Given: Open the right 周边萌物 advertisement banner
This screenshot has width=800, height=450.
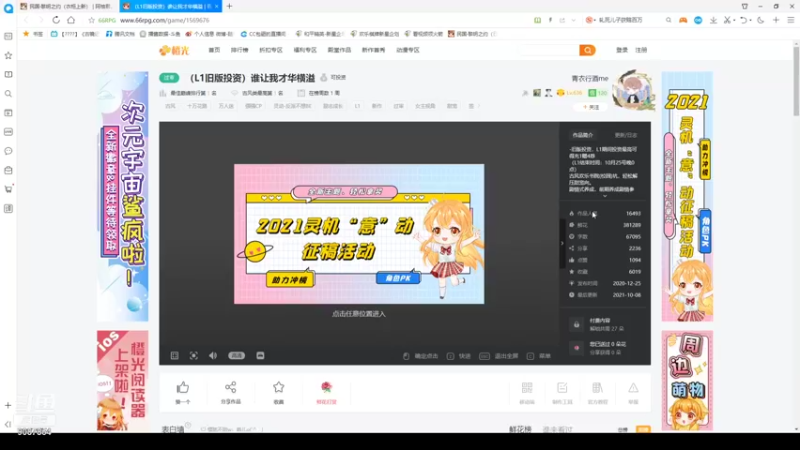Looking at the screenshot, I should point(687,380).
